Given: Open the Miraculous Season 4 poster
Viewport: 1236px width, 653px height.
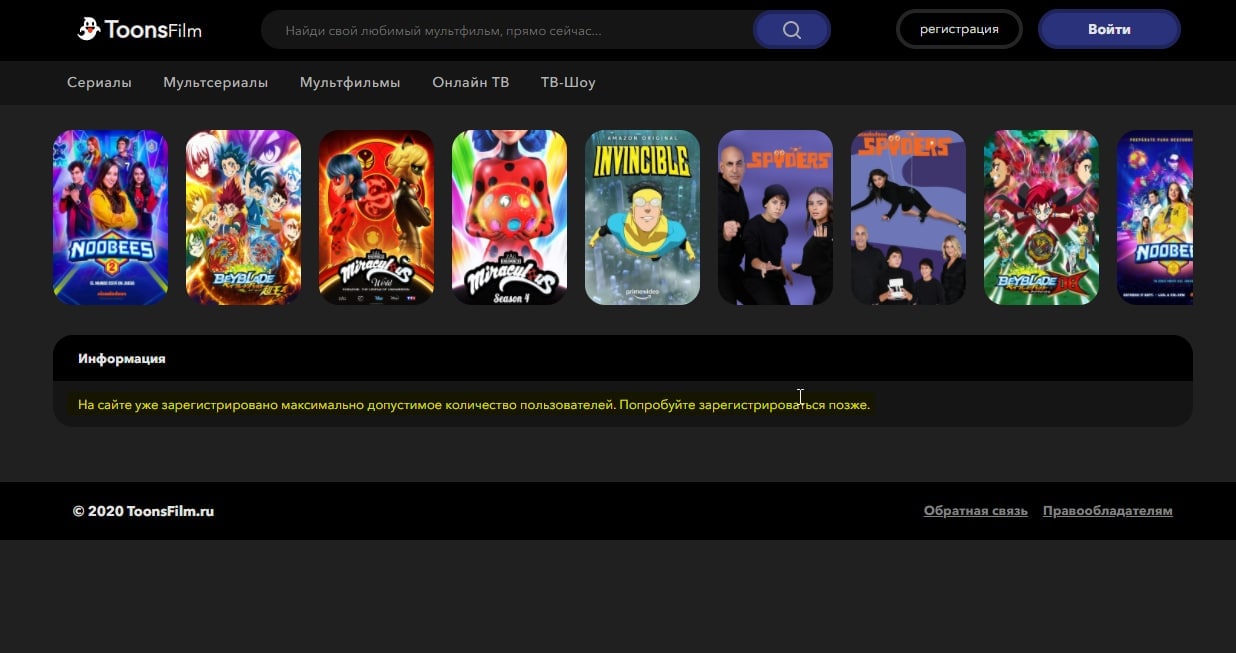Looking at the screenshot, I should [x=509, y=217].
